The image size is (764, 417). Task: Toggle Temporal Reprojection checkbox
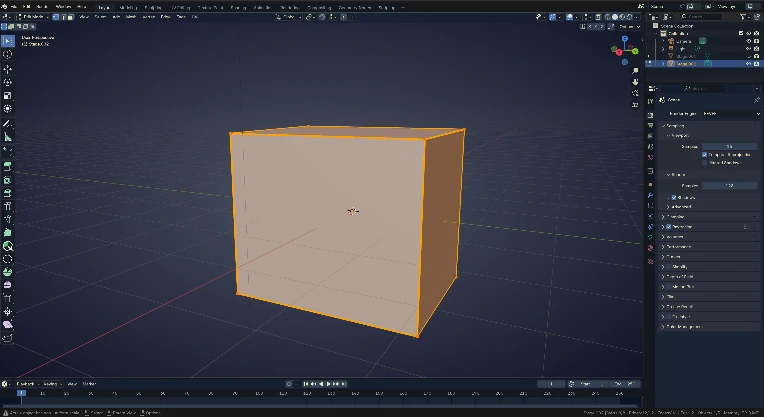click(x=705, y=154)
